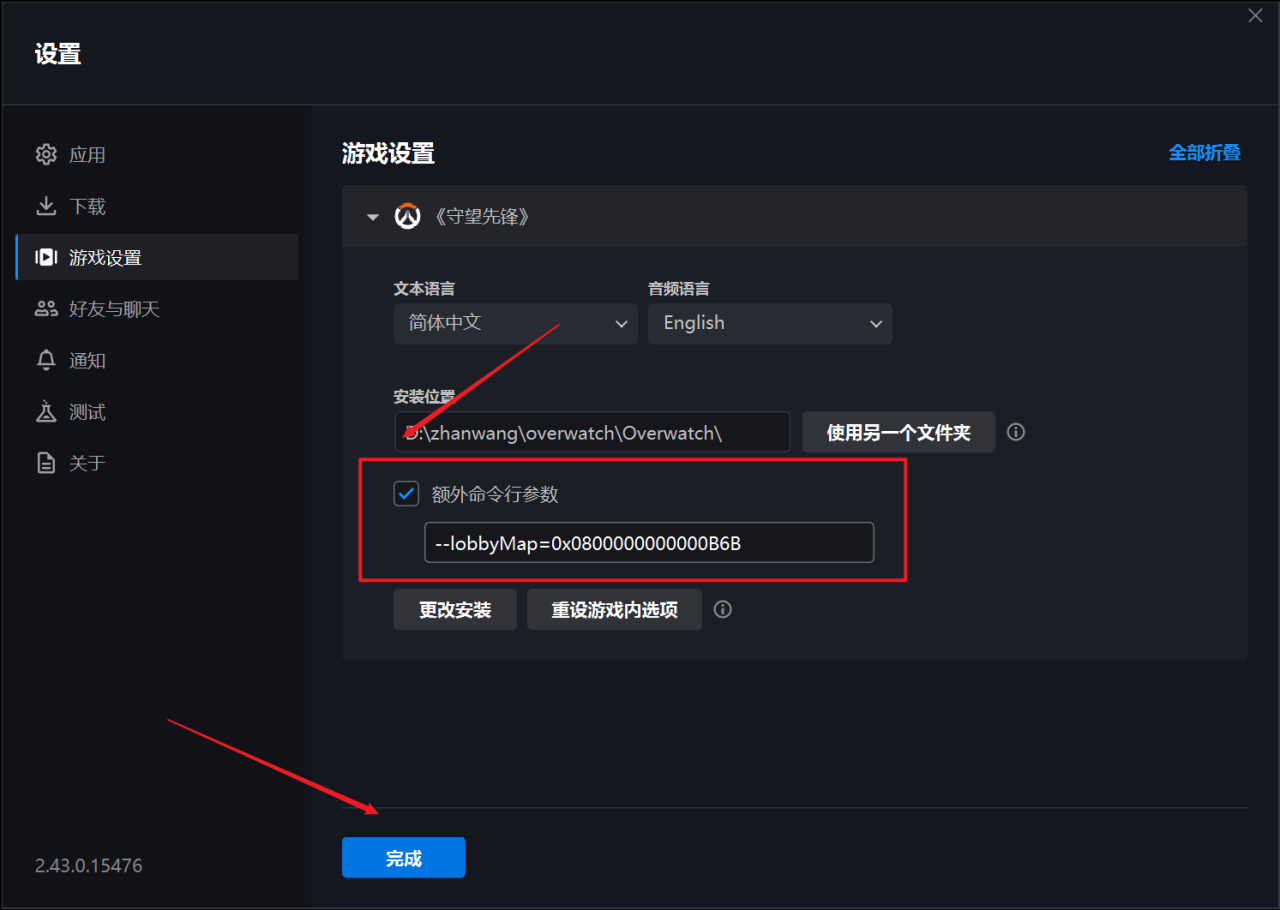Click the flask icon beside 测试

[x=46, y=412]
